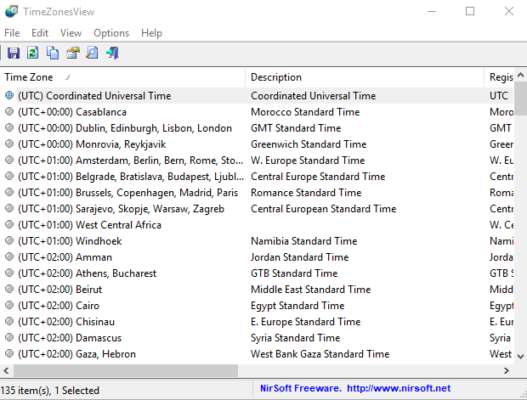Screen dimensions: 527x400
Task: Click the Syria Standard Time description cell
Action: coord(295,338)
